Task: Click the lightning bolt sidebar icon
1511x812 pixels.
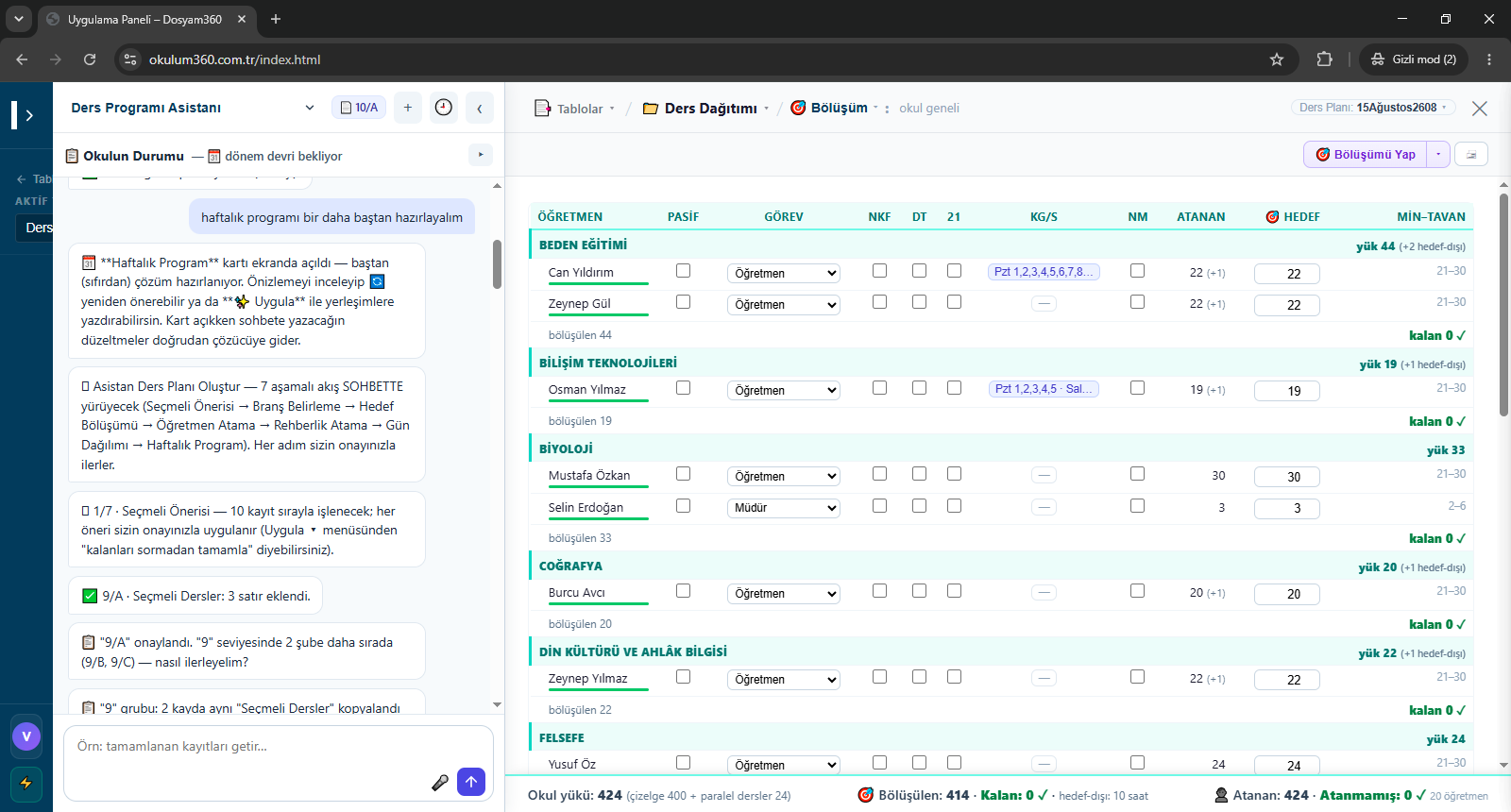Action: 25,783
